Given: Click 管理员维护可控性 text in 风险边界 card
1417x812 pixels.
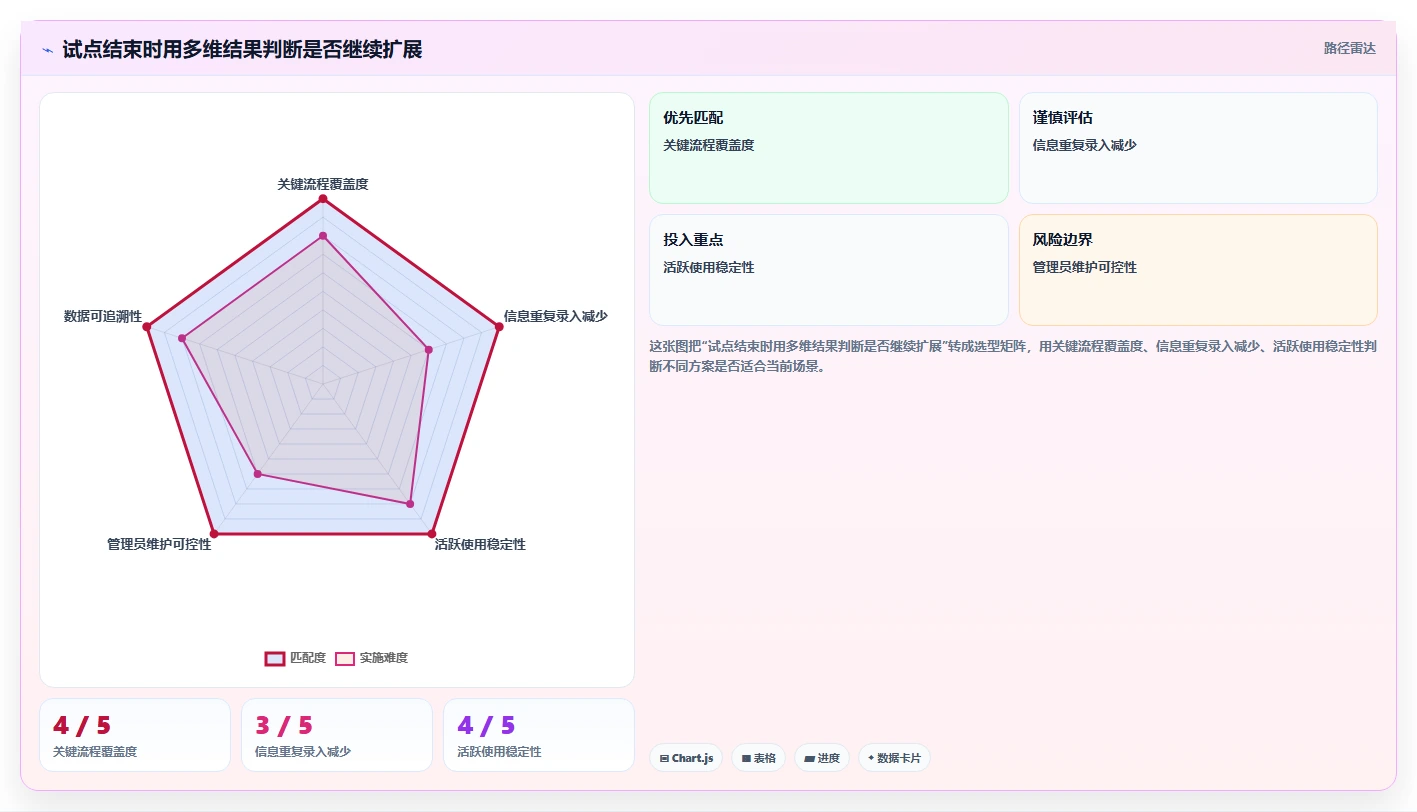Looking at the screenshot, I should 1085,267.
